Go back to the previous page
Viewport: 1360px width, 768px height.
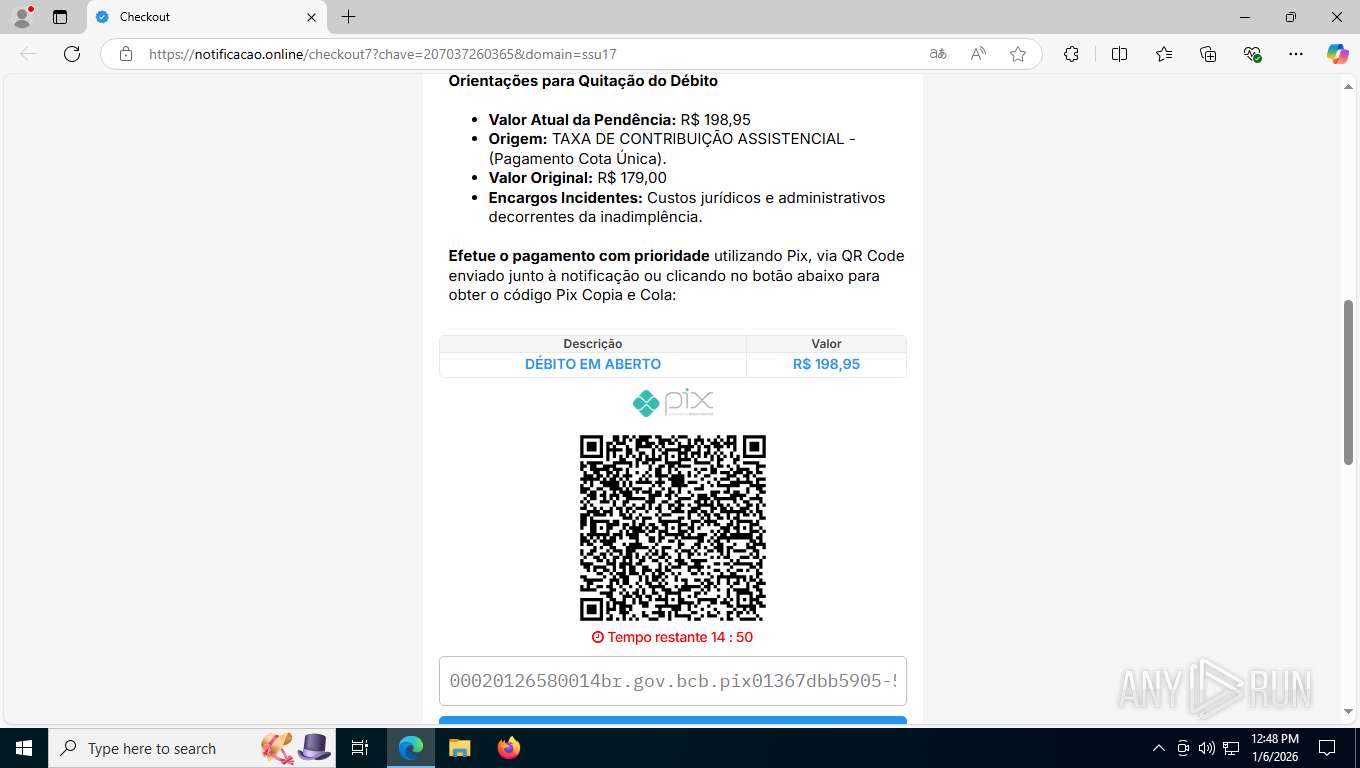28,54
